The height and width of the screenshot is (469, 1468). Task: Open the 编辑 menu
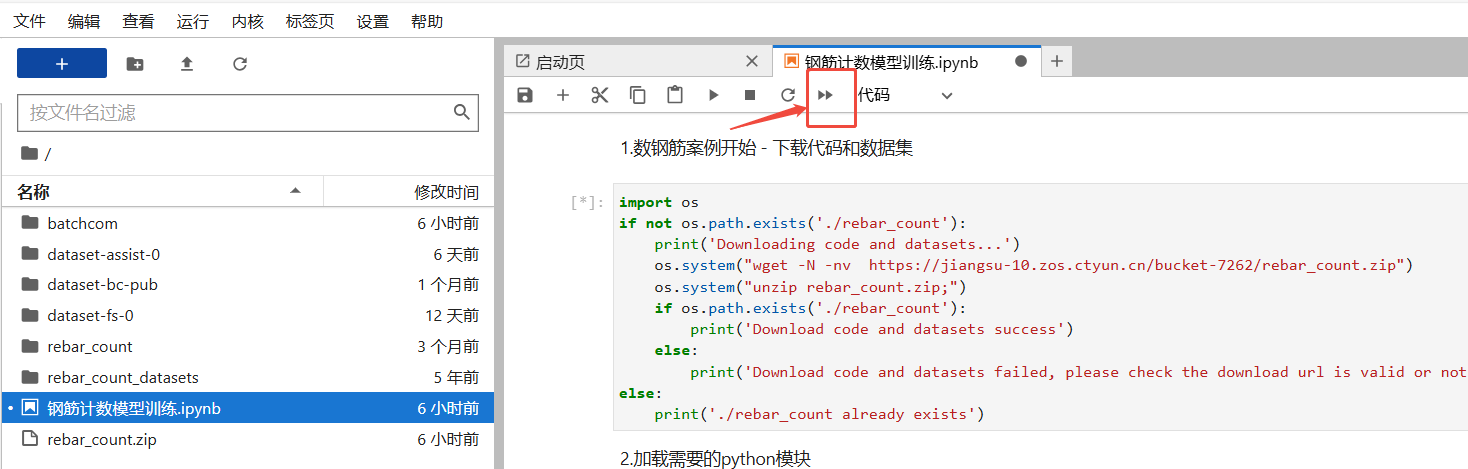pyautogui.click(x=84, y=21)
